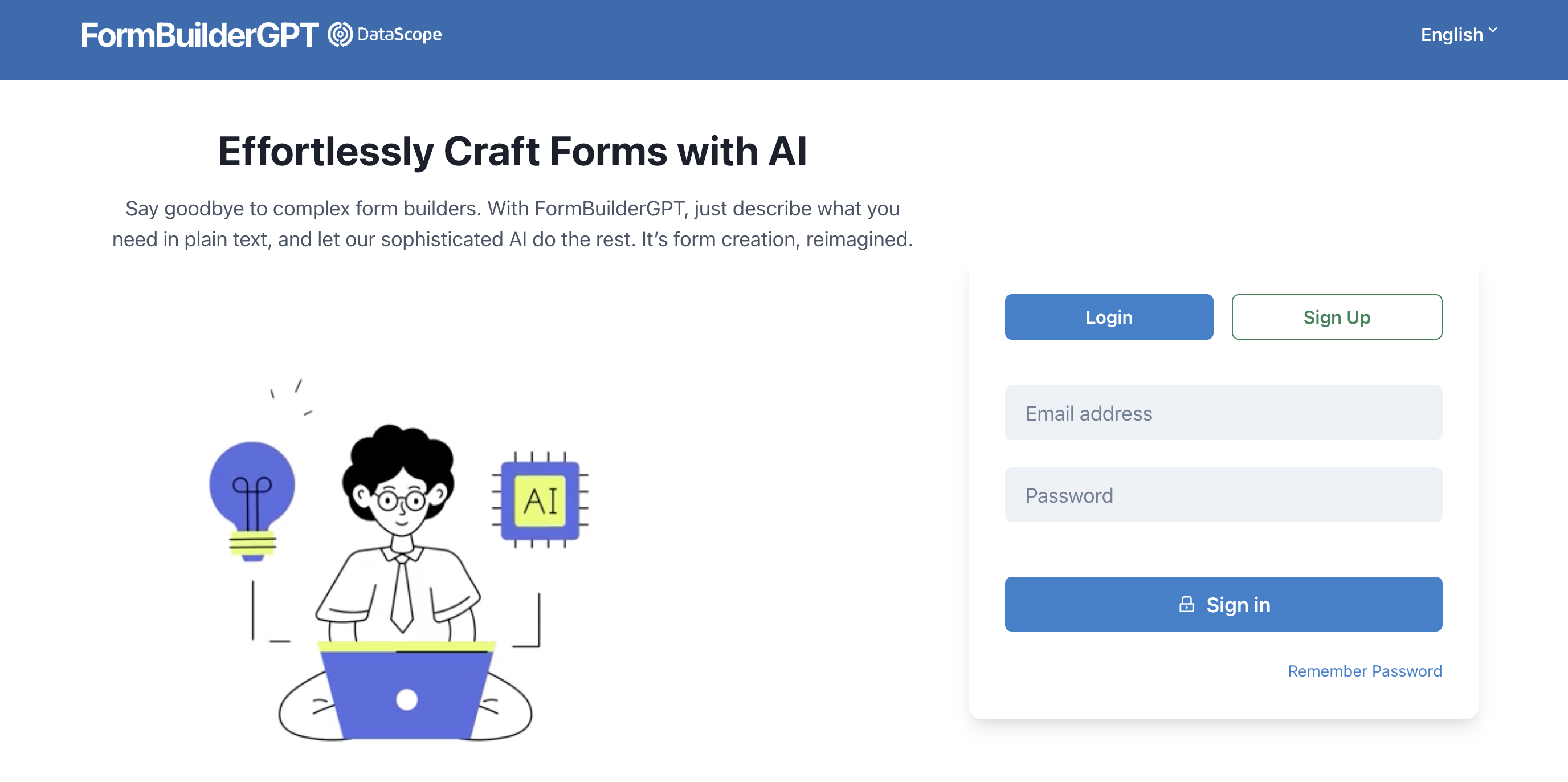The height and width of the screenshot is (782, 1568).
Task: Focus the Password field
Action: [1223, 495]
